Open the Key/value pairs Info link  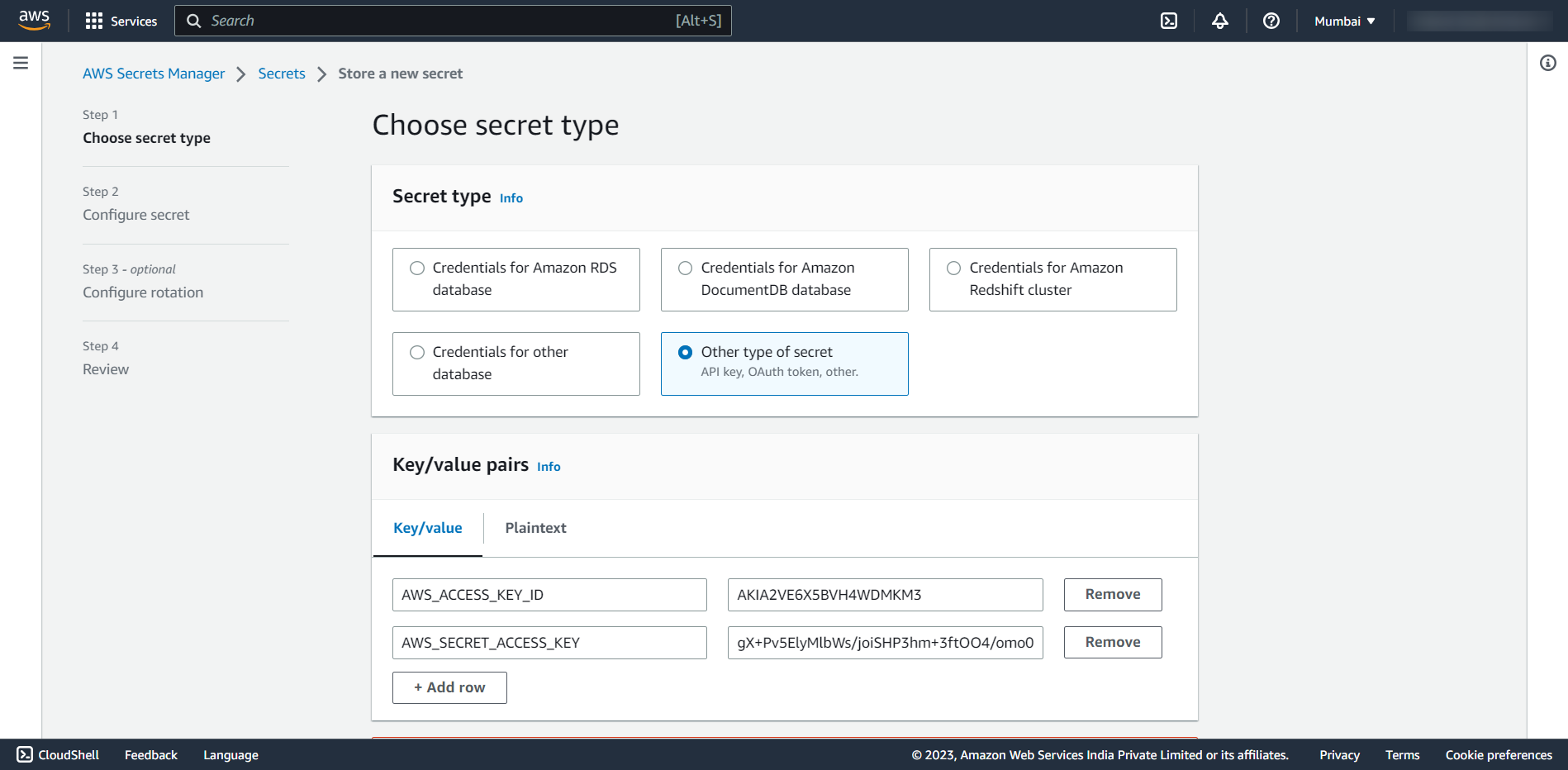(x=549, y=467)
